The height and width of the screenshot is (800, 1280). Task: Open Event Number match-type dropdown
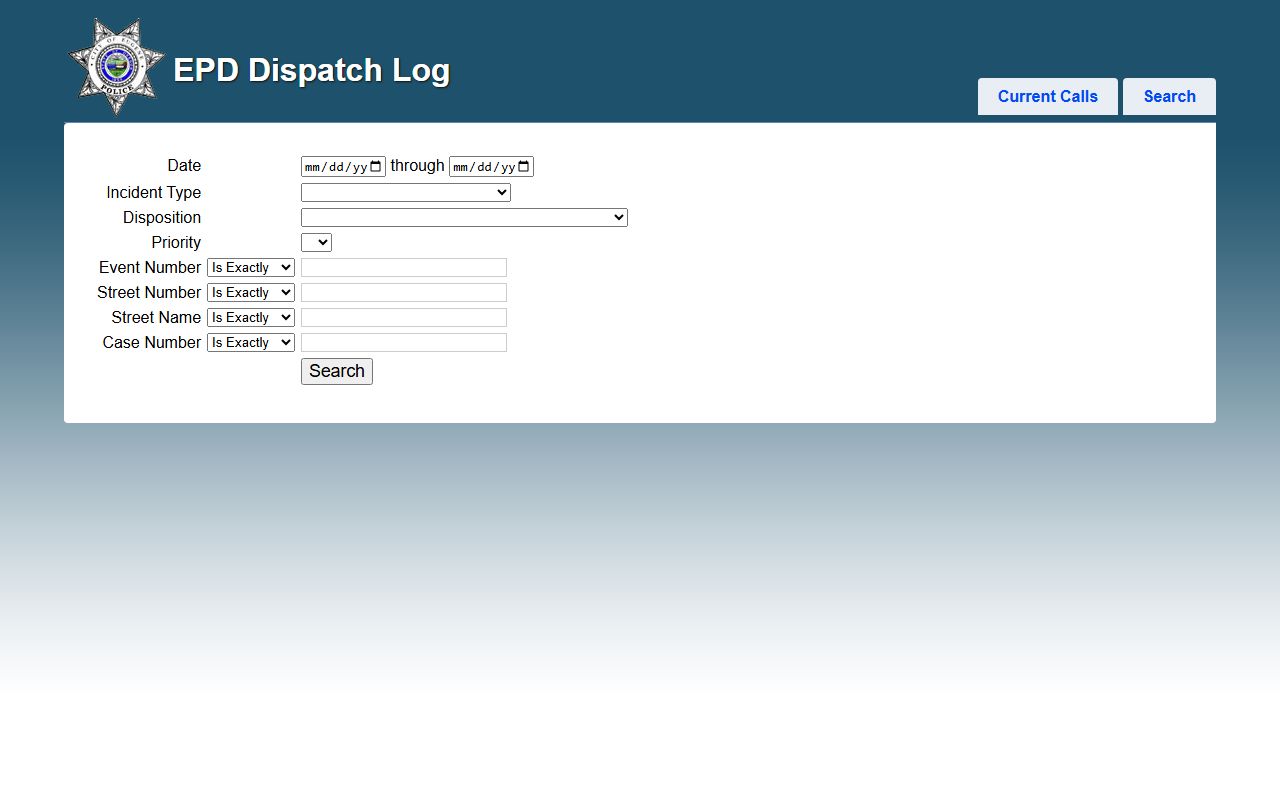point(251,267)
